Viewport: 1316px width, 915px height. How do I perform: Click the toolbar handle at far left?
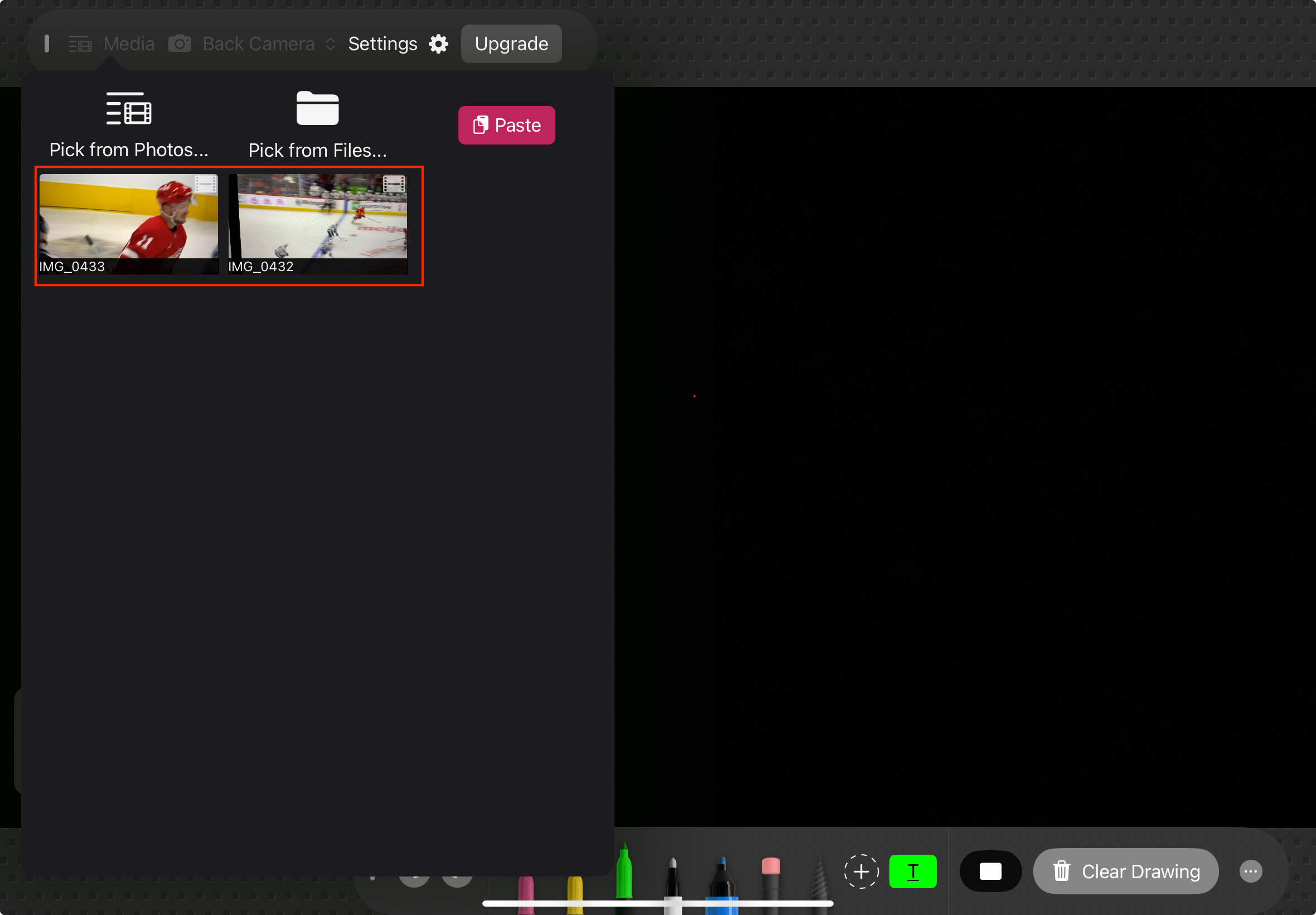click(47, 44)
